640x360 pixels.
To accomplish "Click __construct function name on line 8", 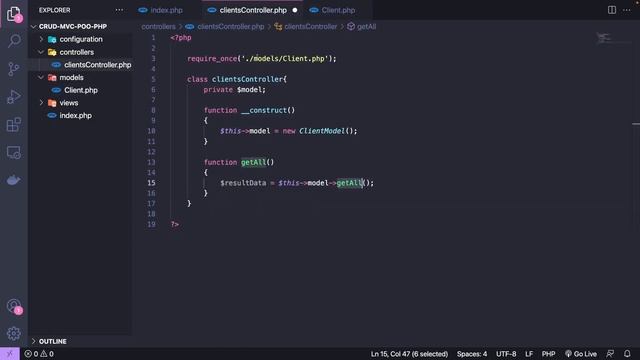I will (264, 111).
